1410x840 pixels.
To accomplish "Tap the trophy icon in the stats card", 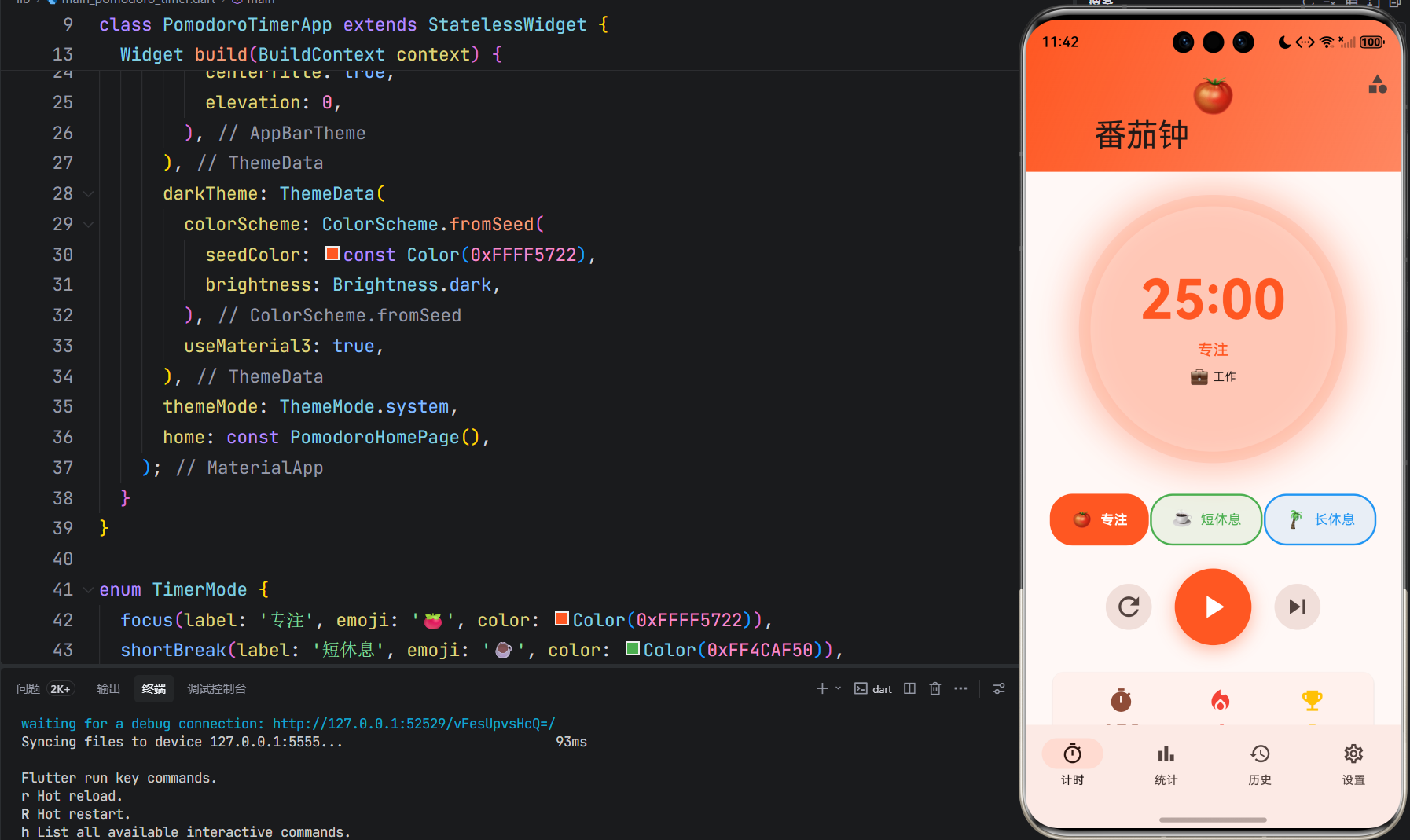I will point(1312,699).
